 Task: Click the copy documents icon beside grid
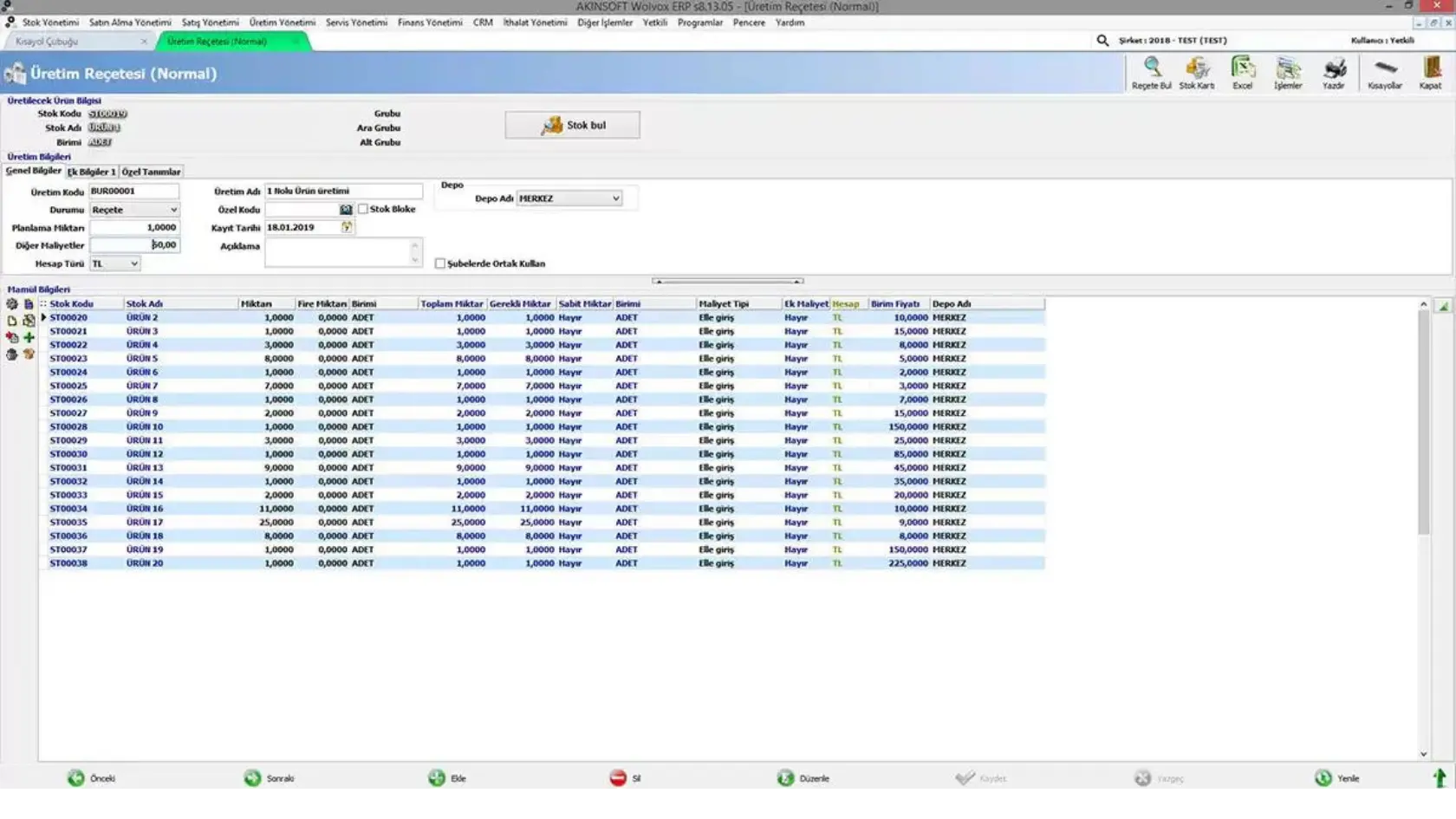coord(29,321)
